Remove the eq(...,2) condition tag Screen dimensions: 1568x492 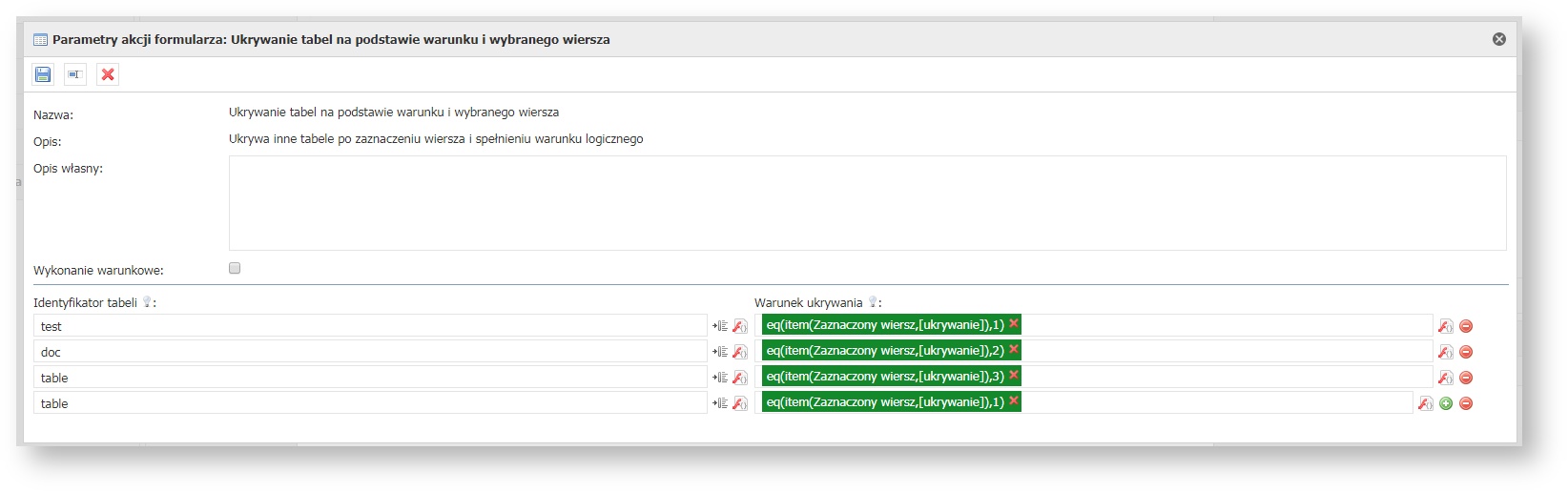(x=1013, y=350)
